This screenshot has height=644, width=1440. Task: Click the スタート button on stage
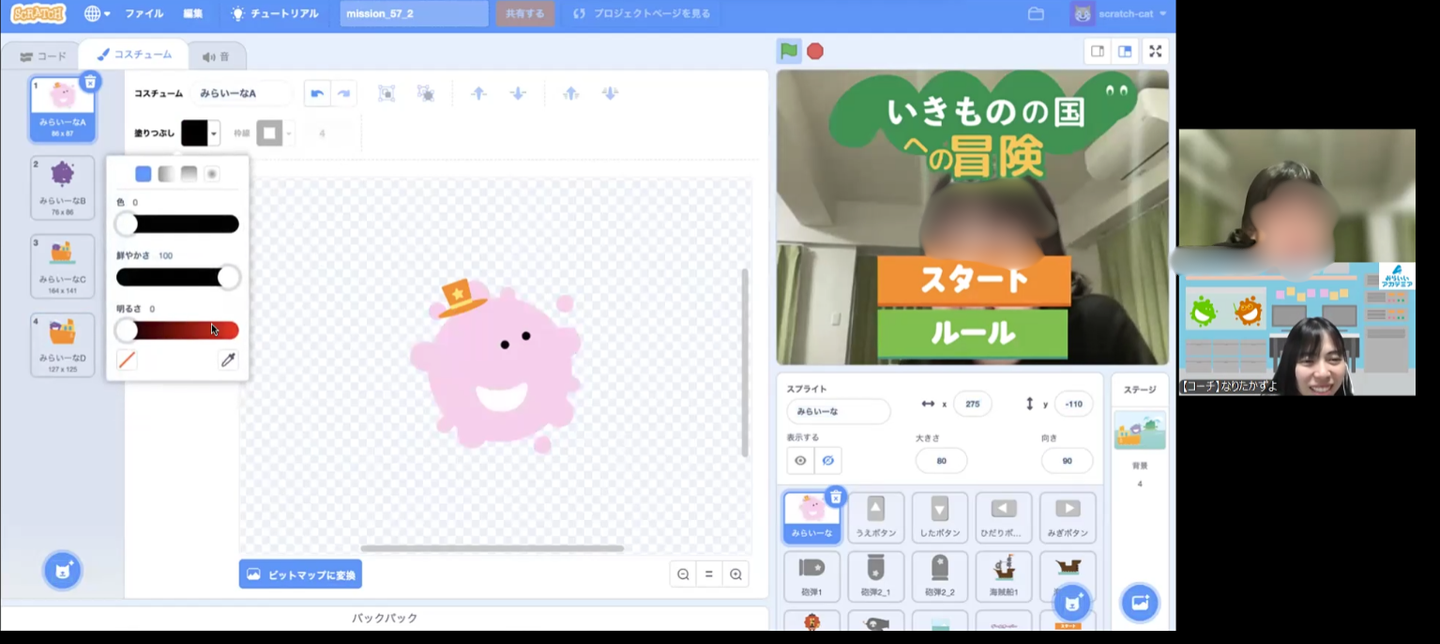pos(974,280)
